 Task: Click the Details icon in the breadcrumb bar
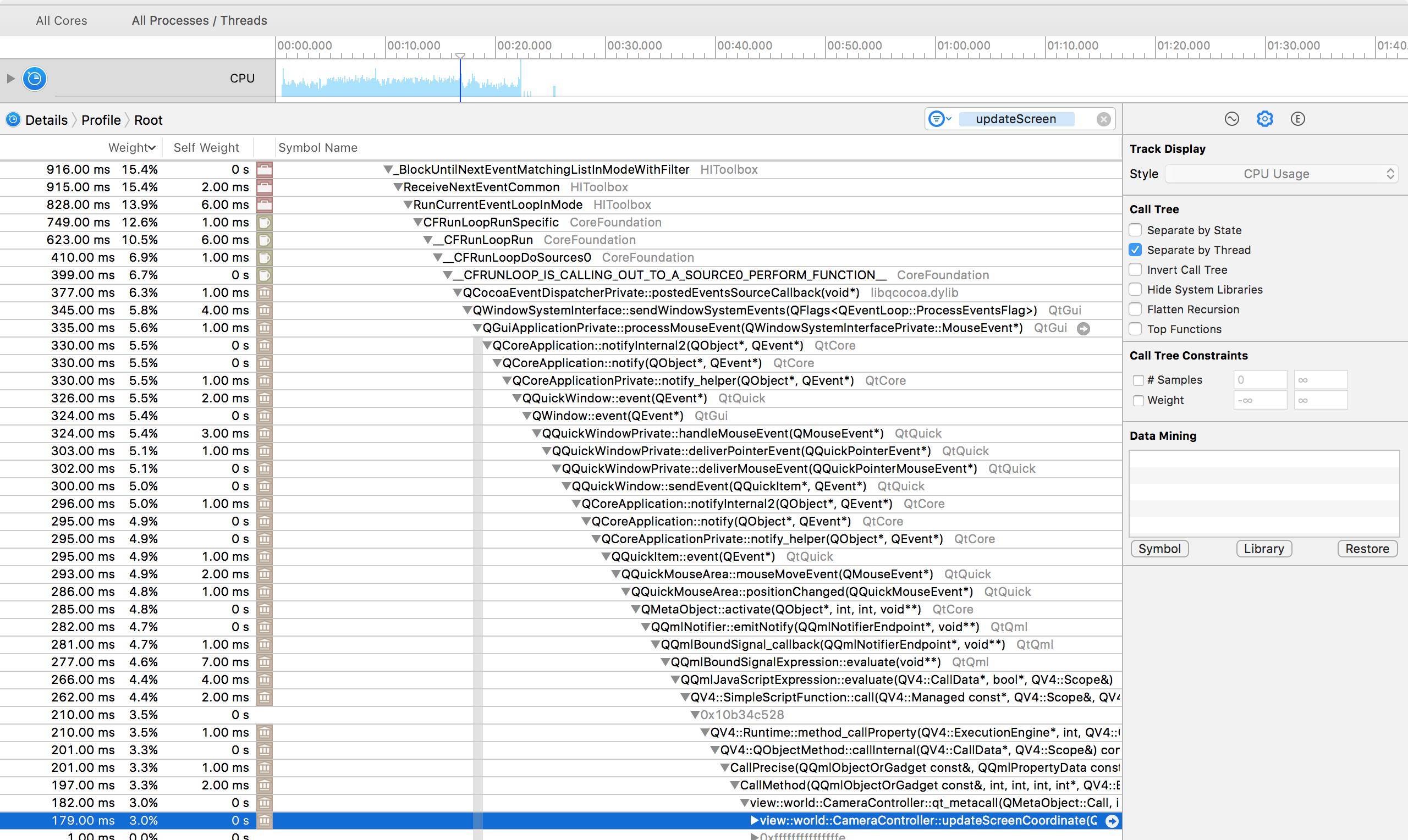click(x=13, y=119)
